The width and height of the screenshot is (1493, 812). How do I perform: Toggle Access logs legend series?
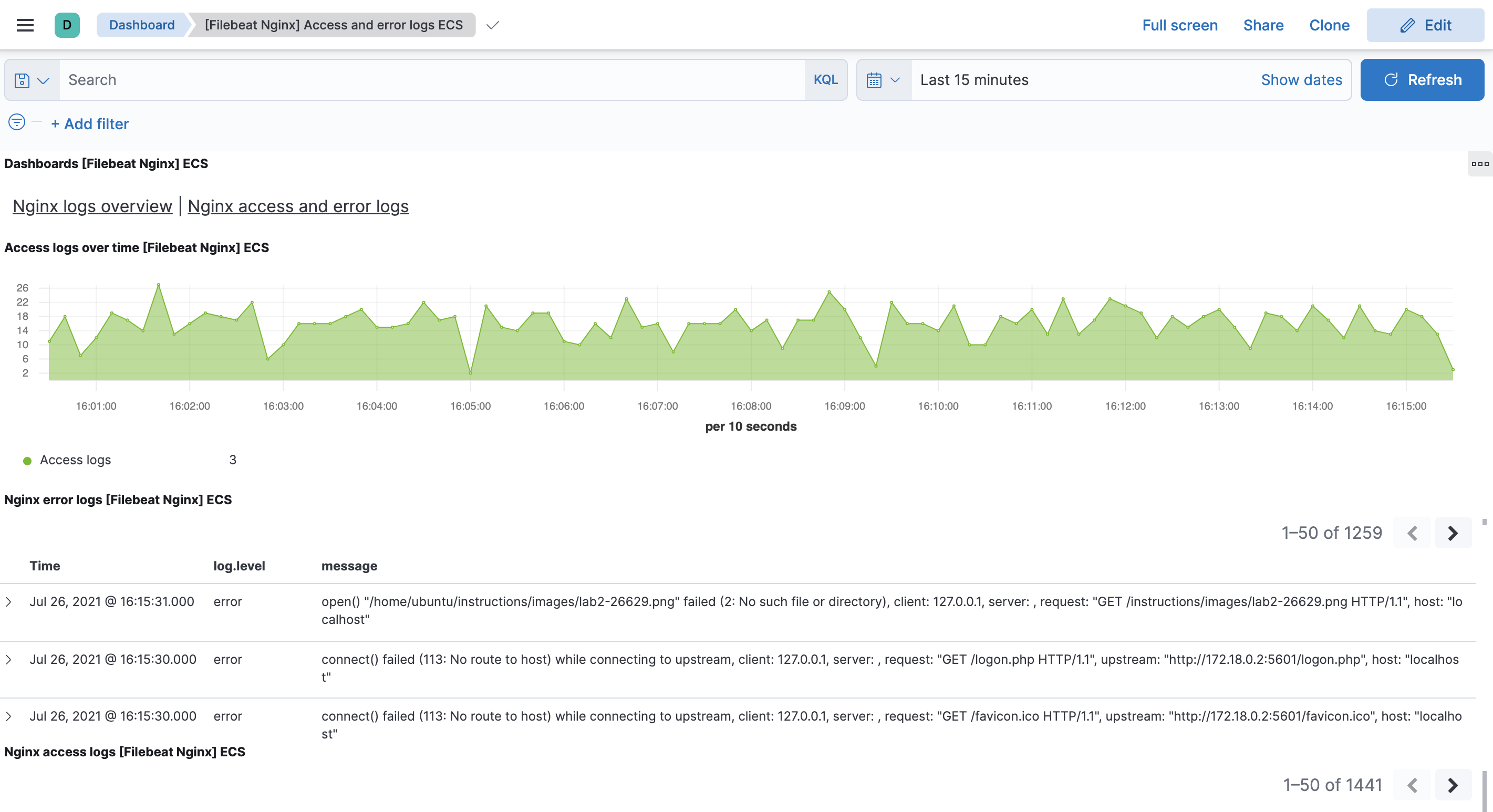[75, 460]
